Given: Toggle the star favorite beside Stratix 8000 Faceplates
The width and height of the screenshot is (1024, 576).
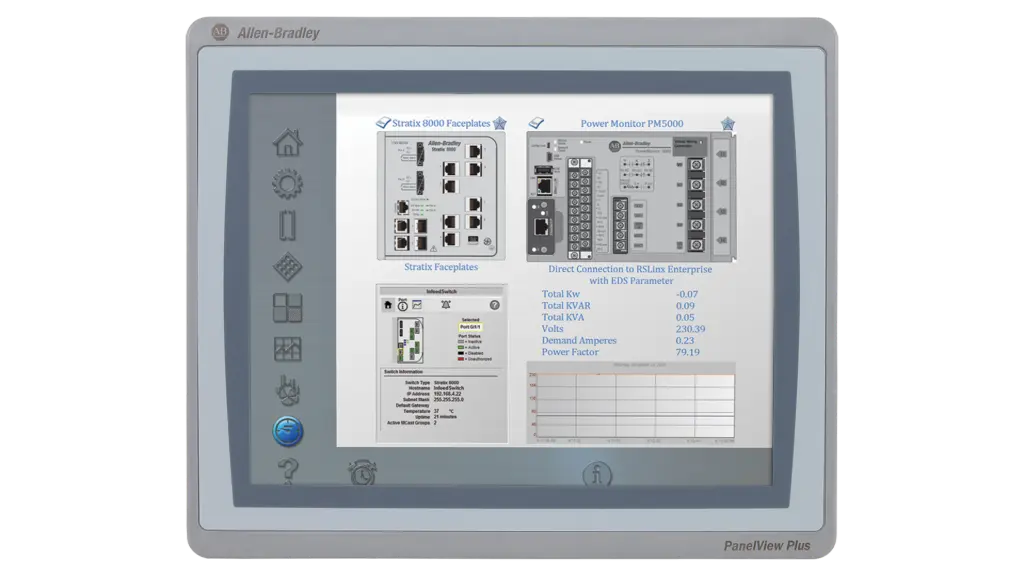Looking at the screenshot, I should point(498,122).
